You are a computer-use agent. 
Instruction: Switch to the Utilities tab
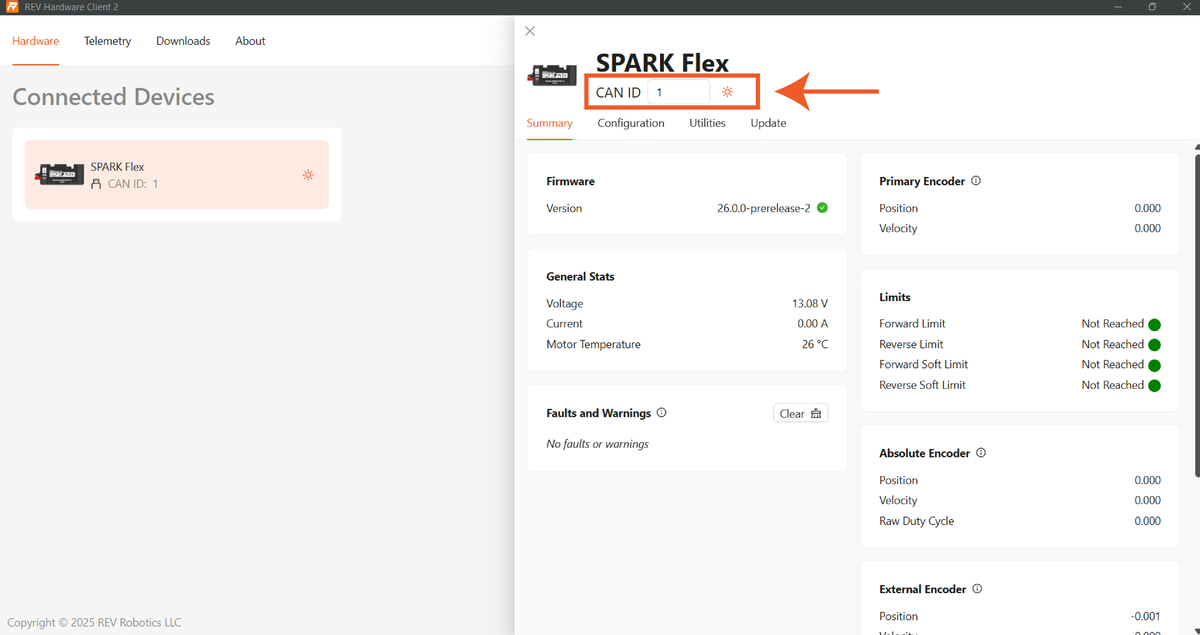click(x=707, y=123)
